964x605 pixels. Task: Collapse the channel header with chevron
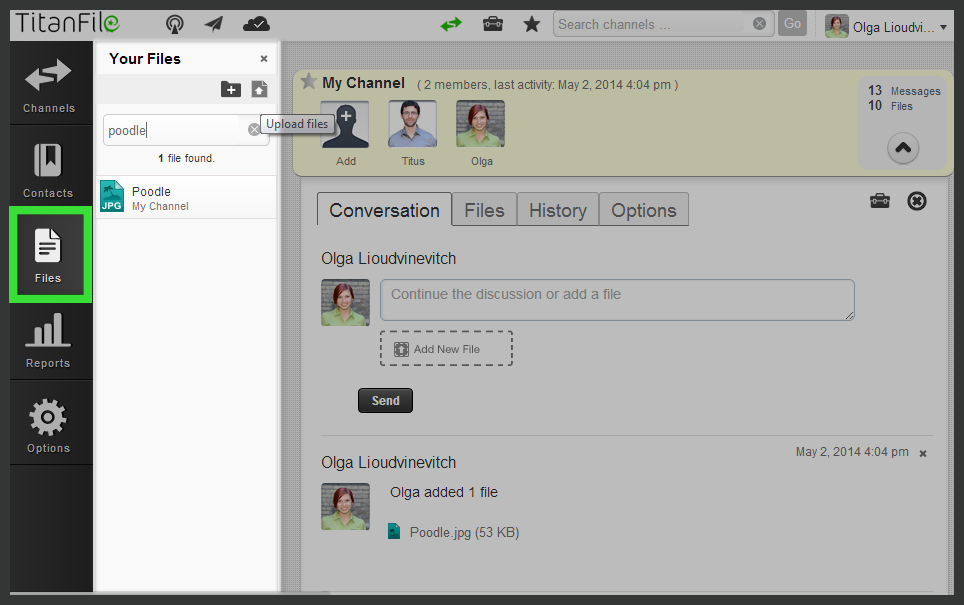point(903,148)
